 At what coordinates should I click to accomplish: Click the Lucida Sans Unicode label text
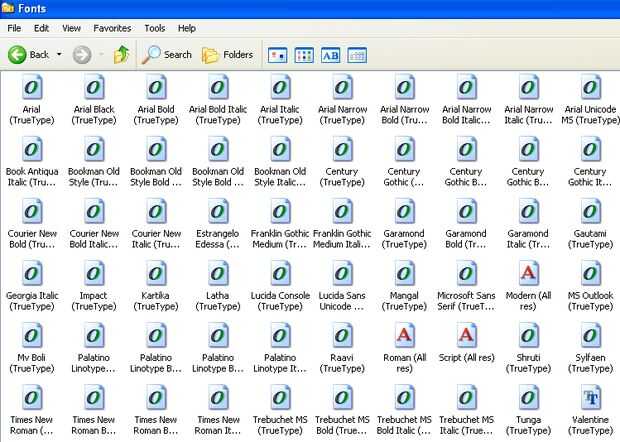coord(342,301)
